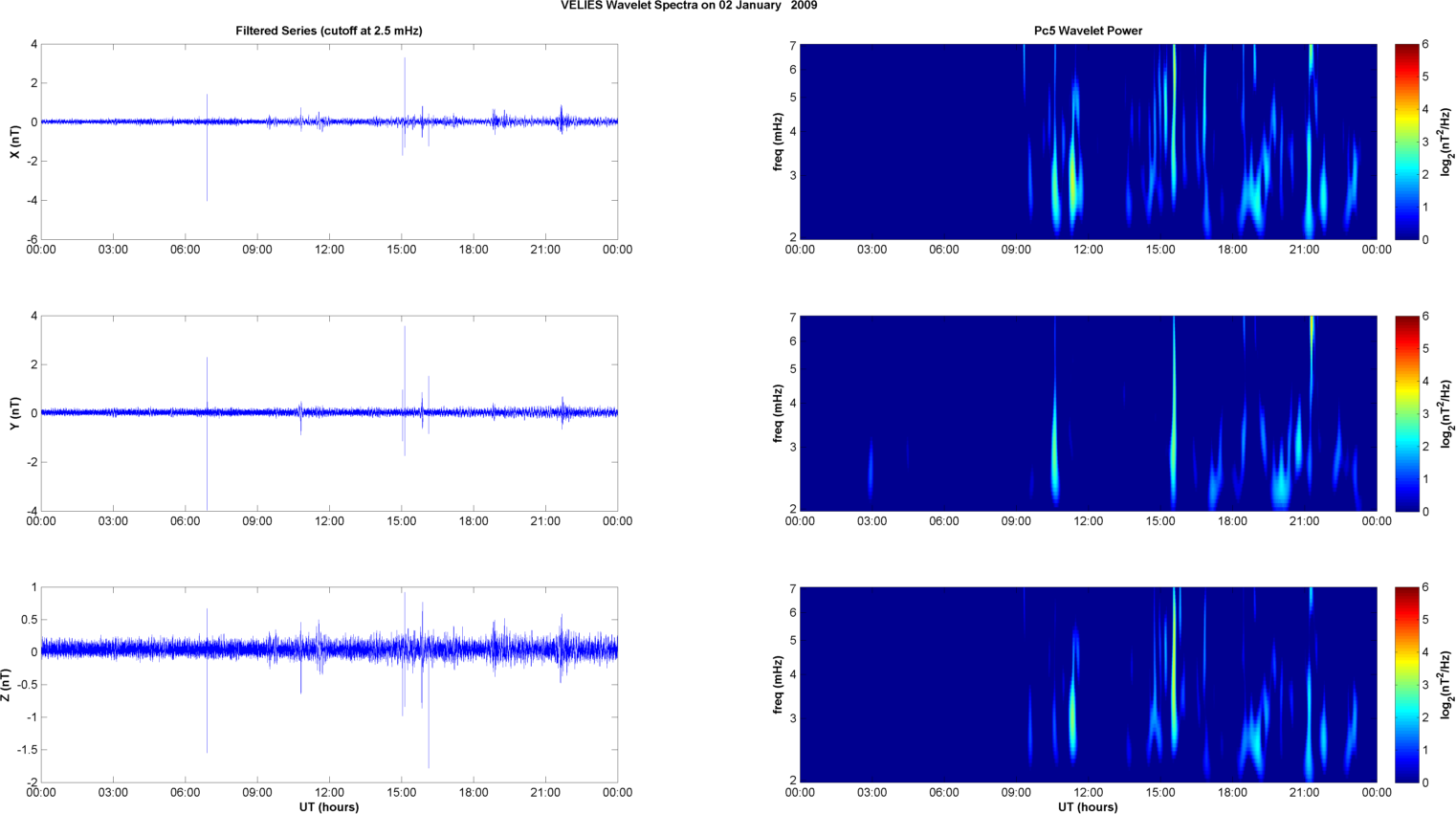Click the '21:00' tick under the Y series plot
This screenshot has height=814, width=1456.
click(545, 521)
